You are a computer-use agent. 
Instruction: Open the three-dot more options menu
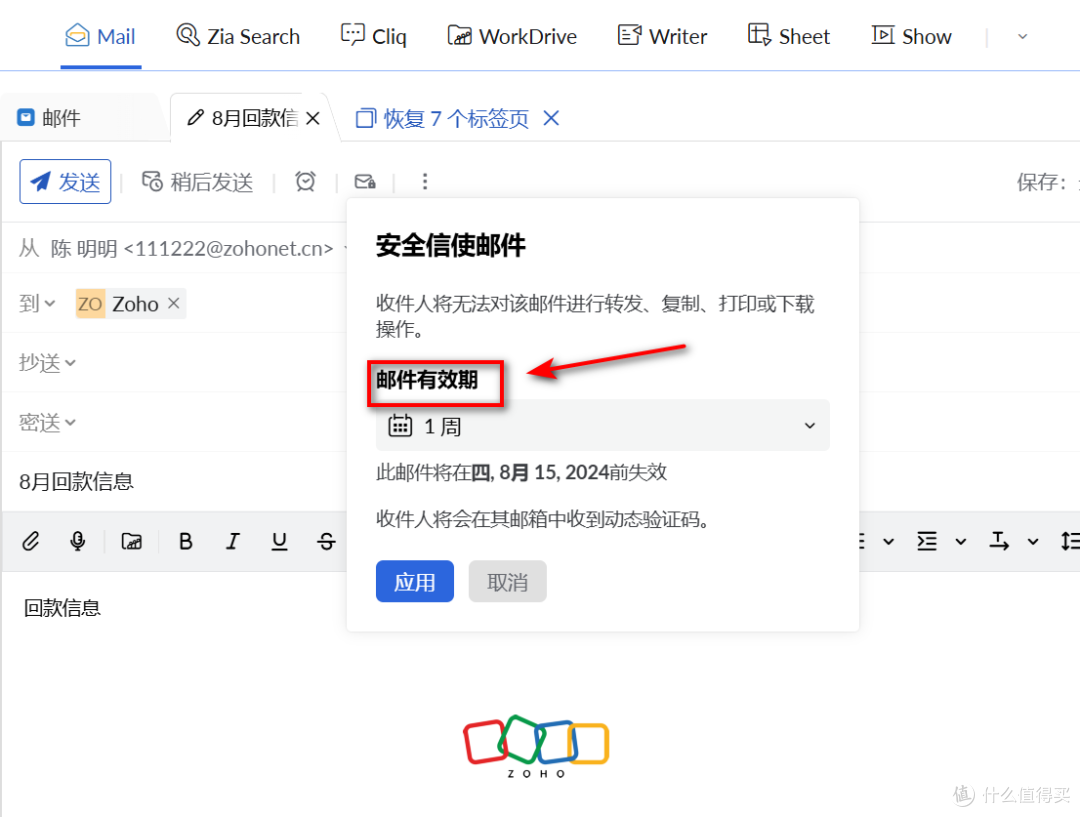425,181
